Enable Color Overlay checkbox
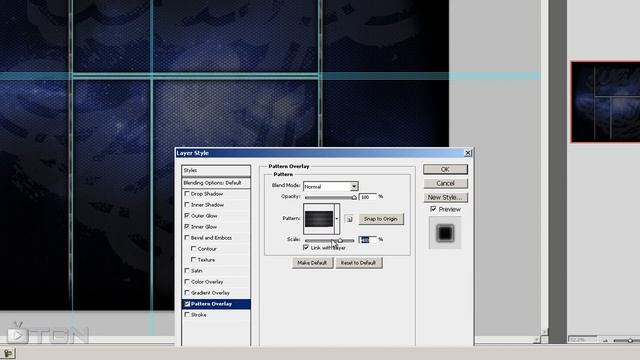The height and width of the screenshot is (360, 640). (187, 282)
